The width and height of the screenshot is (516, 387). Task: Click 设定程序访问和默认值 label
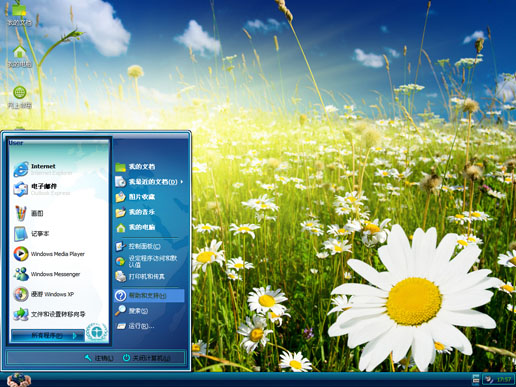[x=153, y=261]
